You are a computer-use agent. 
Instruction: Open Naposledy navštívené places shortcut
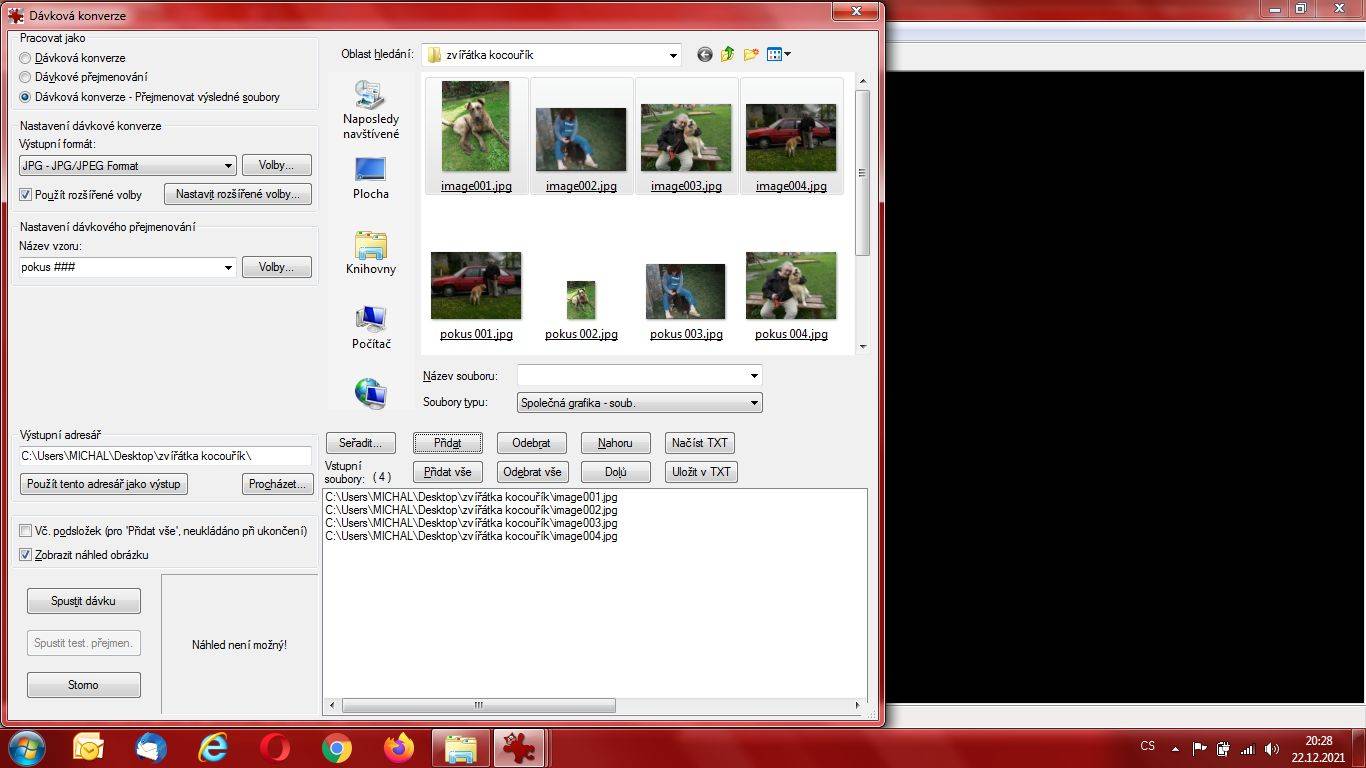[x=371, y=110]
